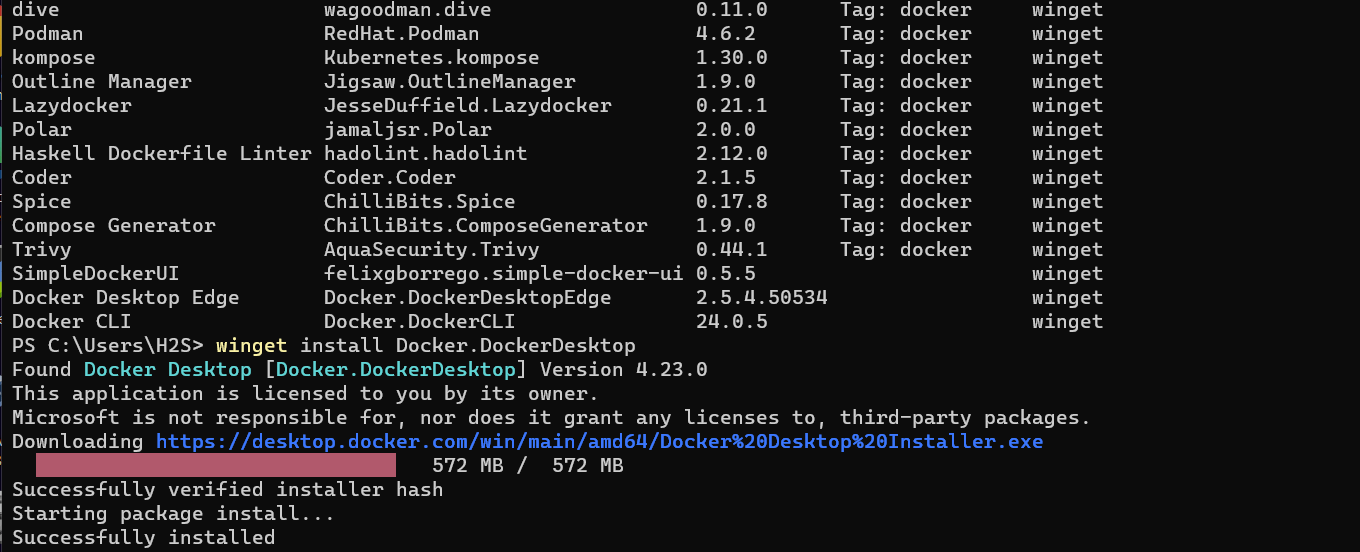Image resolution: width=1360 pixels, height=552 pixels.
Task: Click the AquaSecurity.Trivy package ID
Action: coord(431,250)
